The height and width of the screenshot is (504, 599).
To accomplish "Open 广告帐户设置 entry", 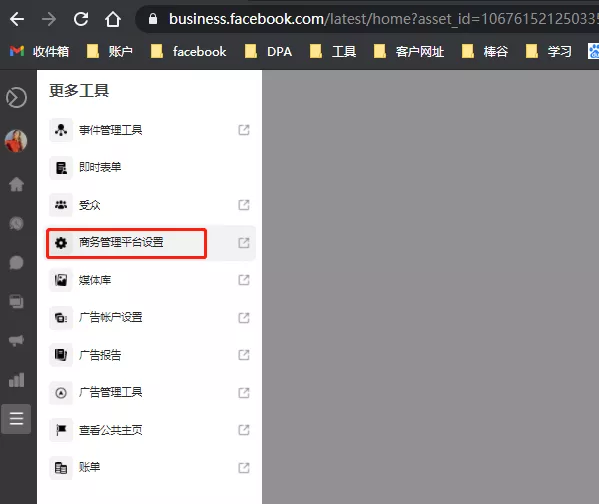I will click(x=151, y=318).
